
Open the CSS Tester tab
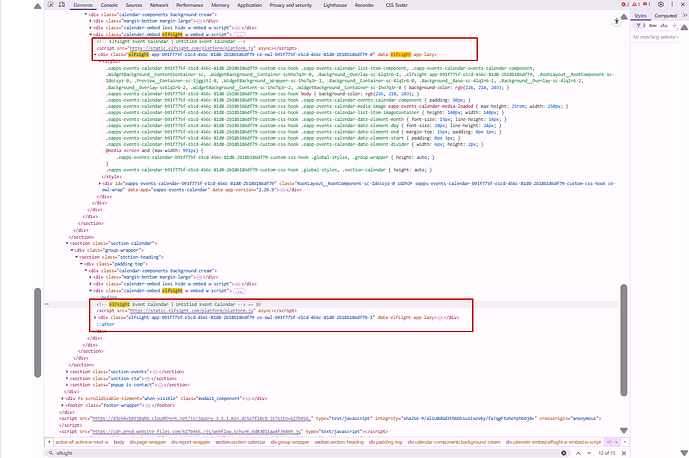pos(396,5)
